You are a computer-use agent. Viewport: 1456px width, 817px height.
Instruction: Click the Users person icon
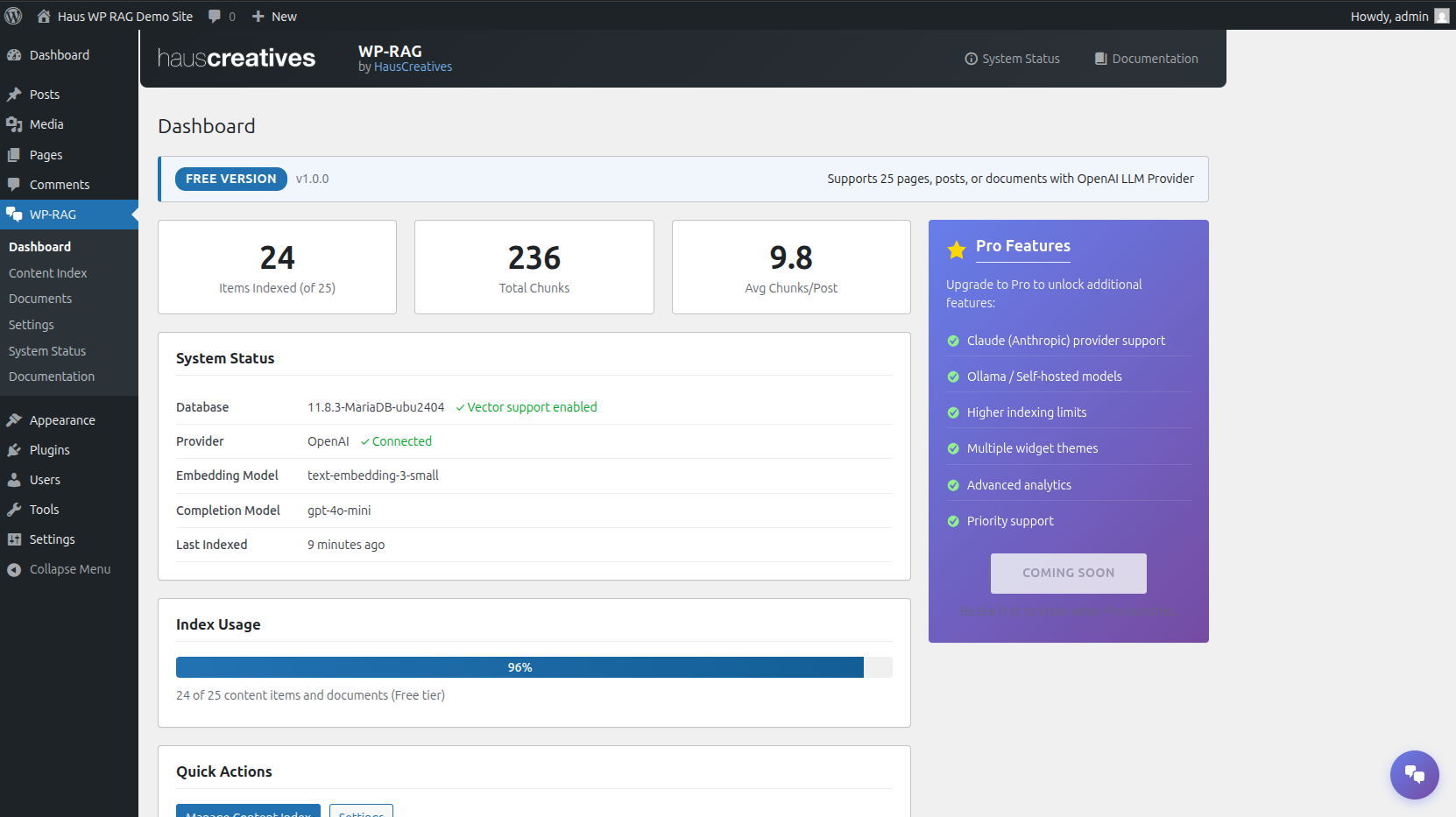coord(14,480)
